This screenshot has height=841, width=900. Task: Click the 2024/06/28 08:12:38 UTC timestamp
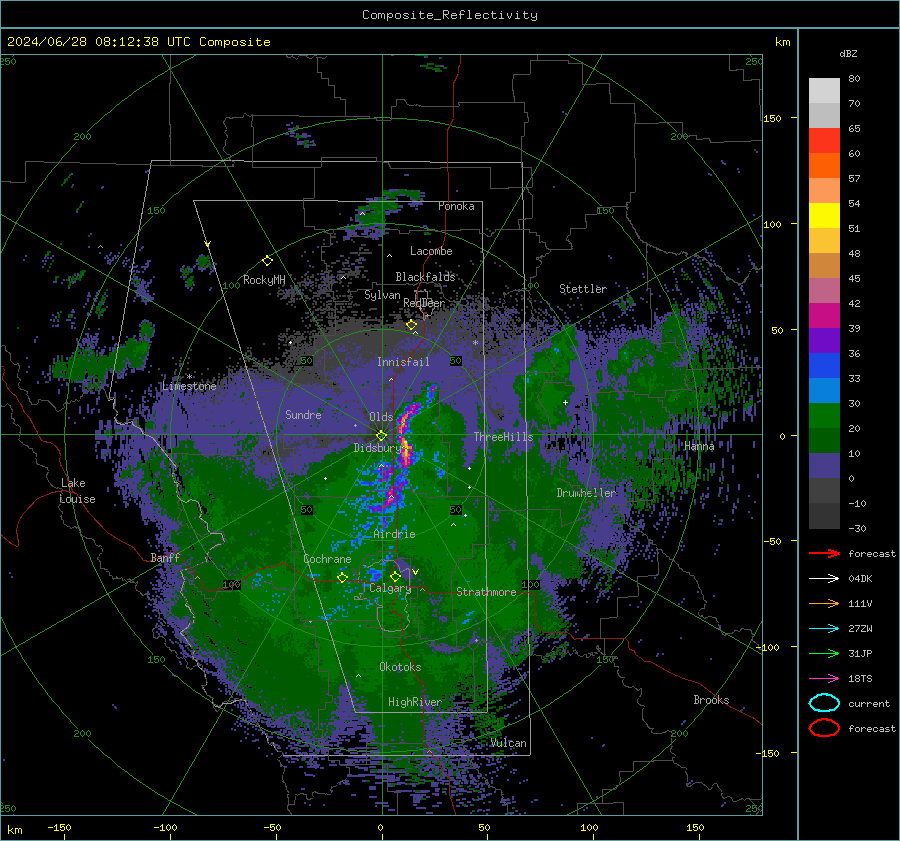[98, 42]
